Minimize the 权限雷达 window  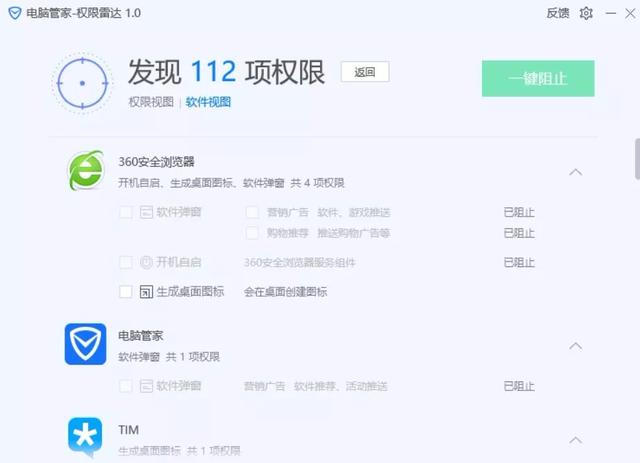click(x=611, y=13)
